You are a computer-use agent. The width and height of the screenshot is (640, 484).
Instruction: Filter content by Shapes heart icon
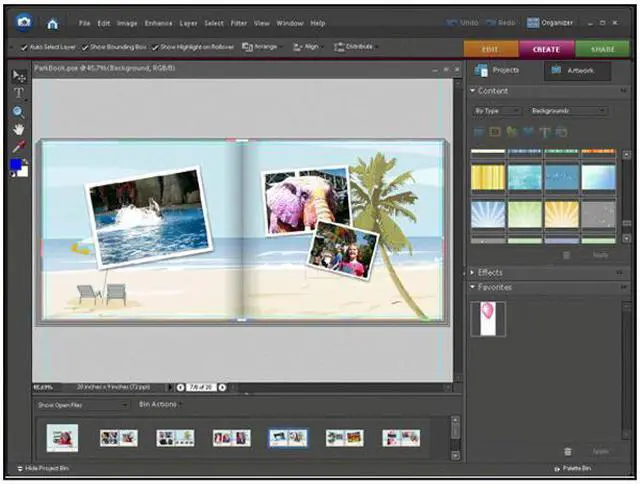(528, 132)
